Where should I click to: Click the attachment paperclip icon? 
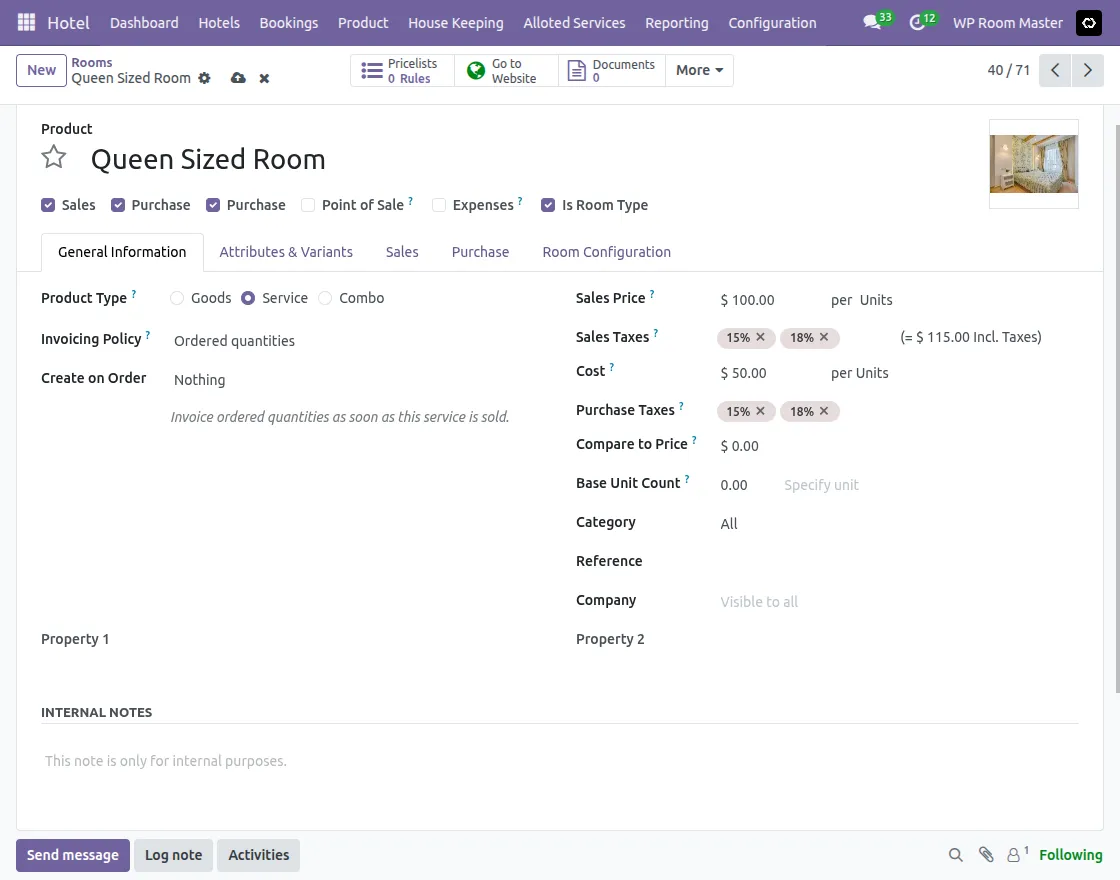[x=986, y=855]
